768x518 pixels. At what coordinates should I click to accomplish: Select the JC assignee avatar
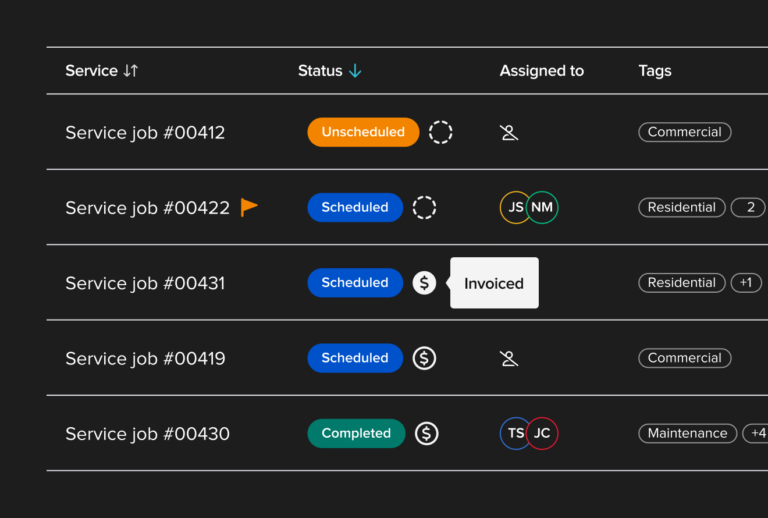[542, 433]
